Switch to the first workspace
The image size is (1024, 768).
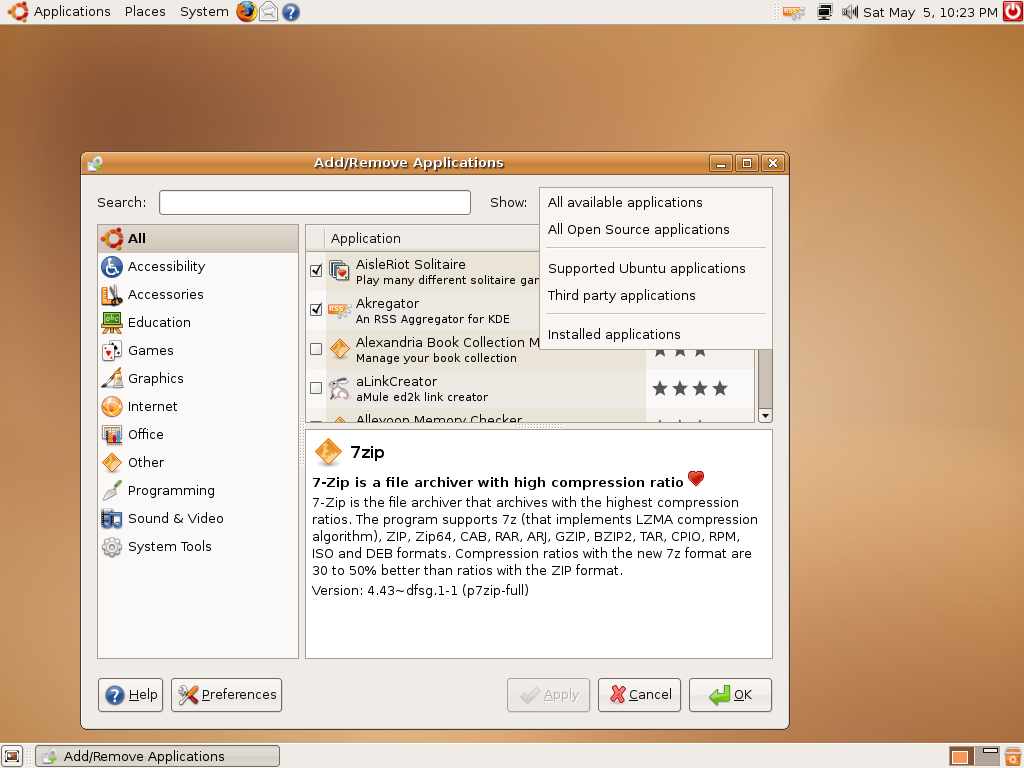961,756
